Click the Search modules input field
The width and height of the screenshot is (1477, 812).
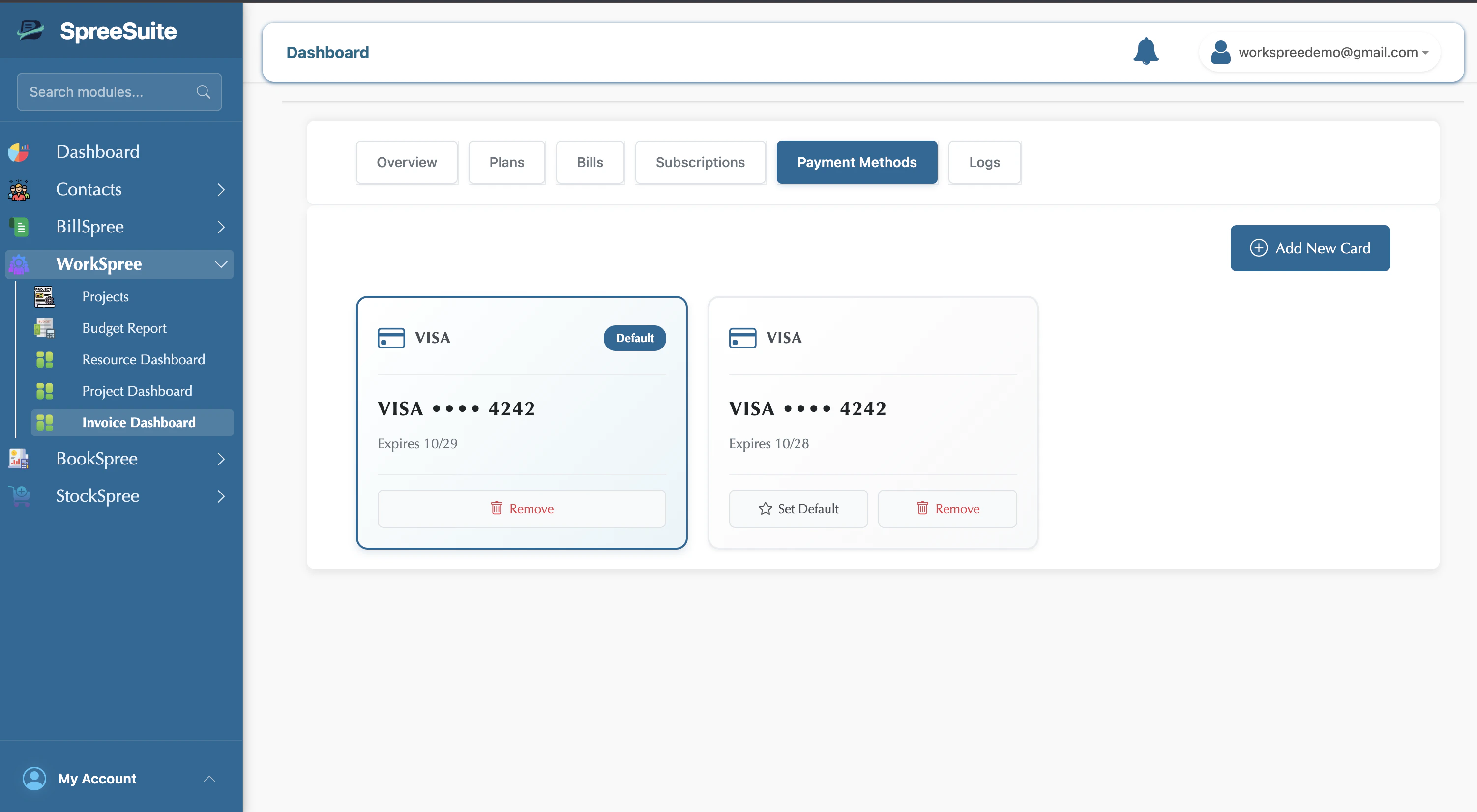[x=119, y=92]
